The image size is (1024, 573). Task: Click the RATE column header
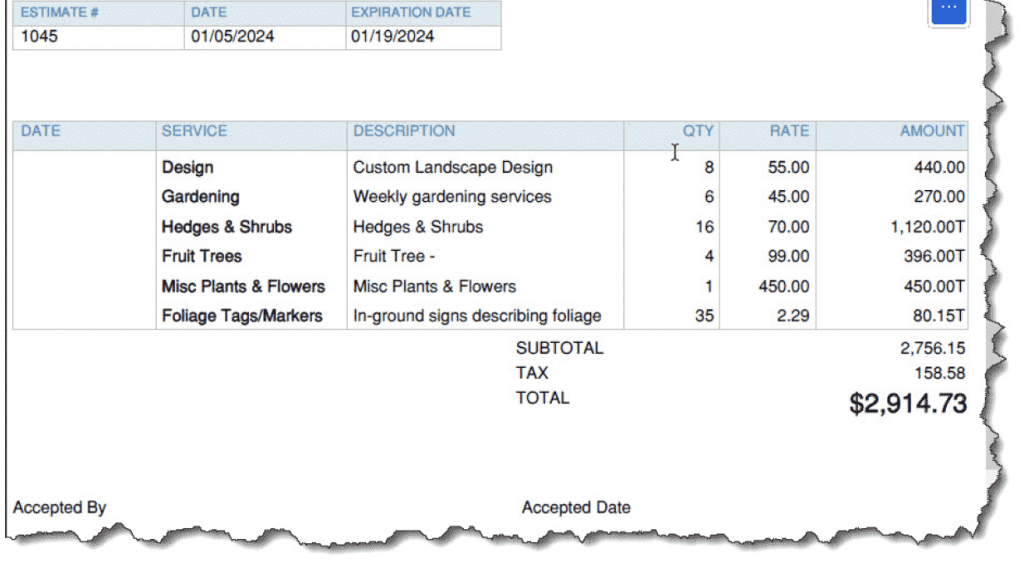789,131
